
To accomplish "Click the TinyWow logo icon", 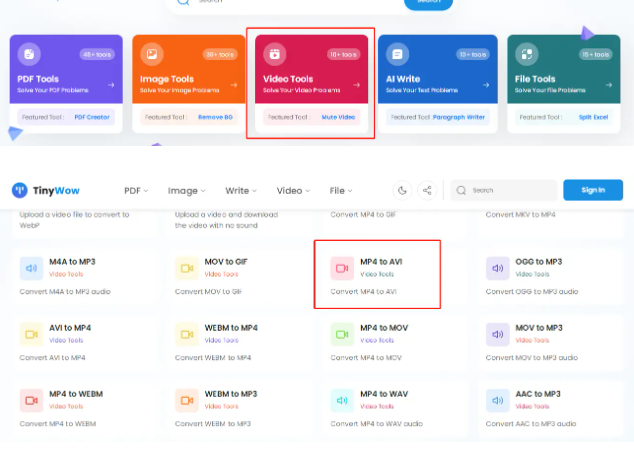I will tap(19, 190).
